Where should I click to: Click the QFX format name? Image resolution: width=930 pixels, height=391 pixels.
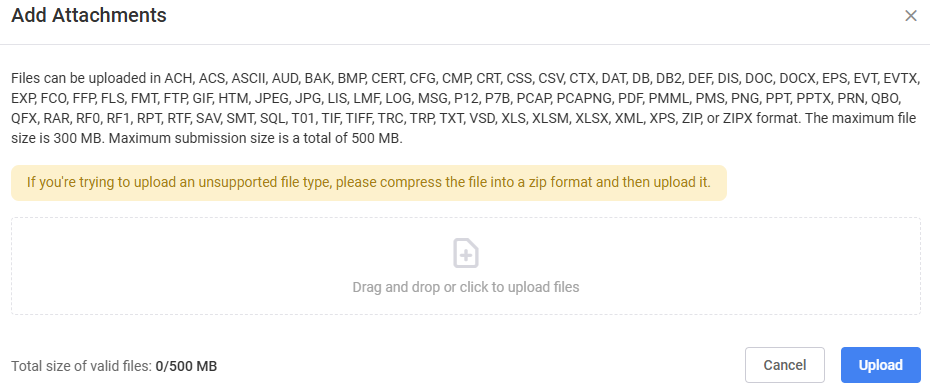tap(25, 118)
